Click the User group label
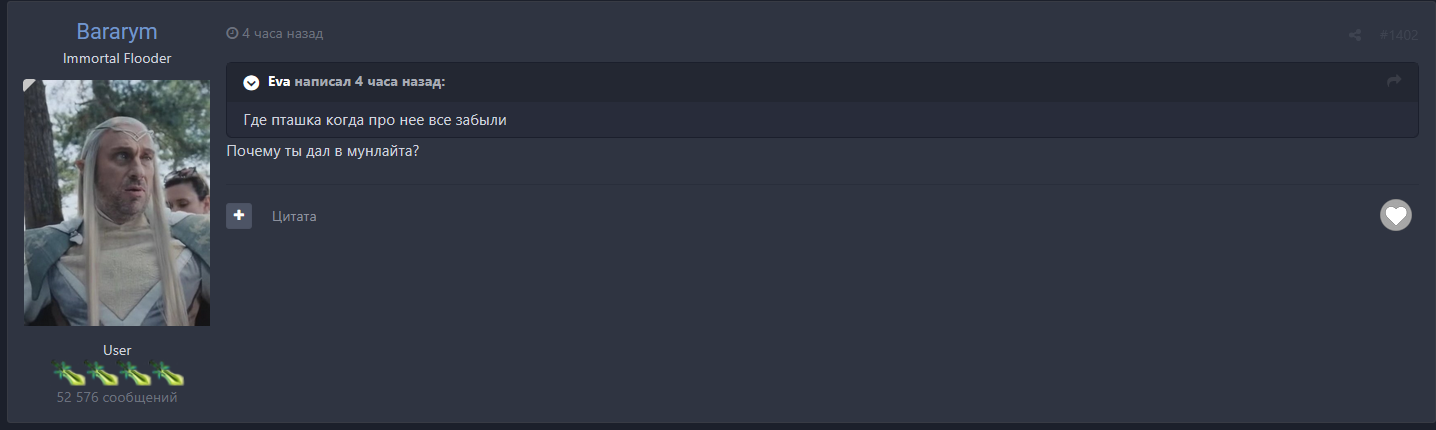This screenshot has width=1436, height=430. (117, 350)
